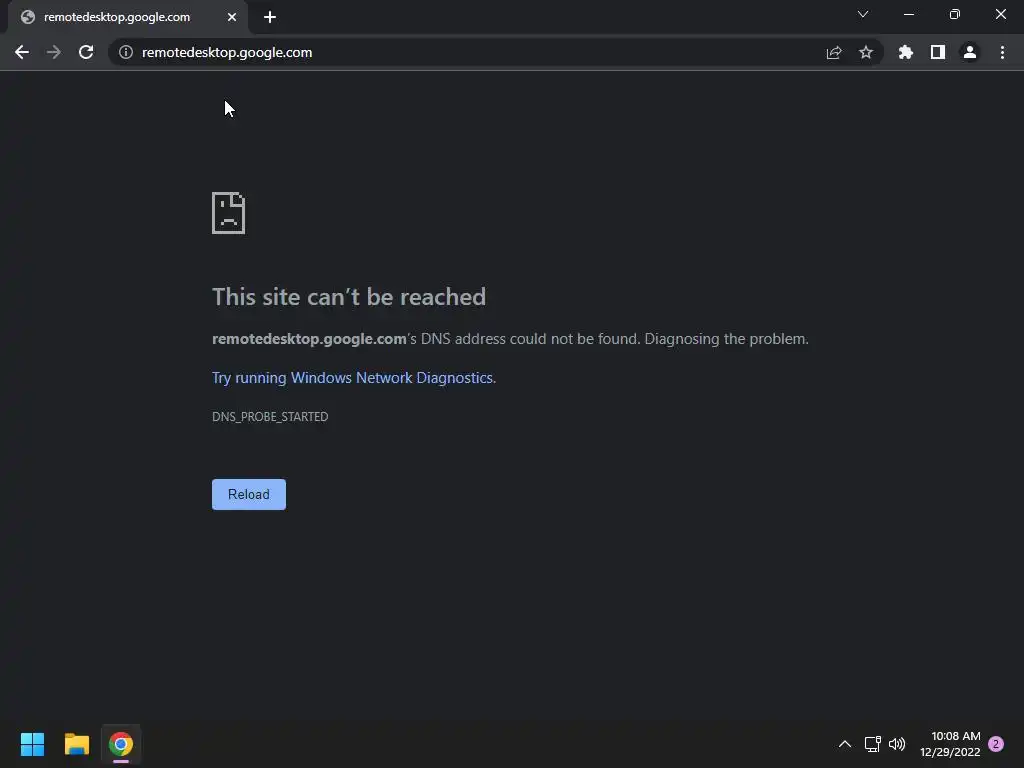Click the "This site can't be reached" heading
The height and width of the screenshot is (768, 1024).
349,297
